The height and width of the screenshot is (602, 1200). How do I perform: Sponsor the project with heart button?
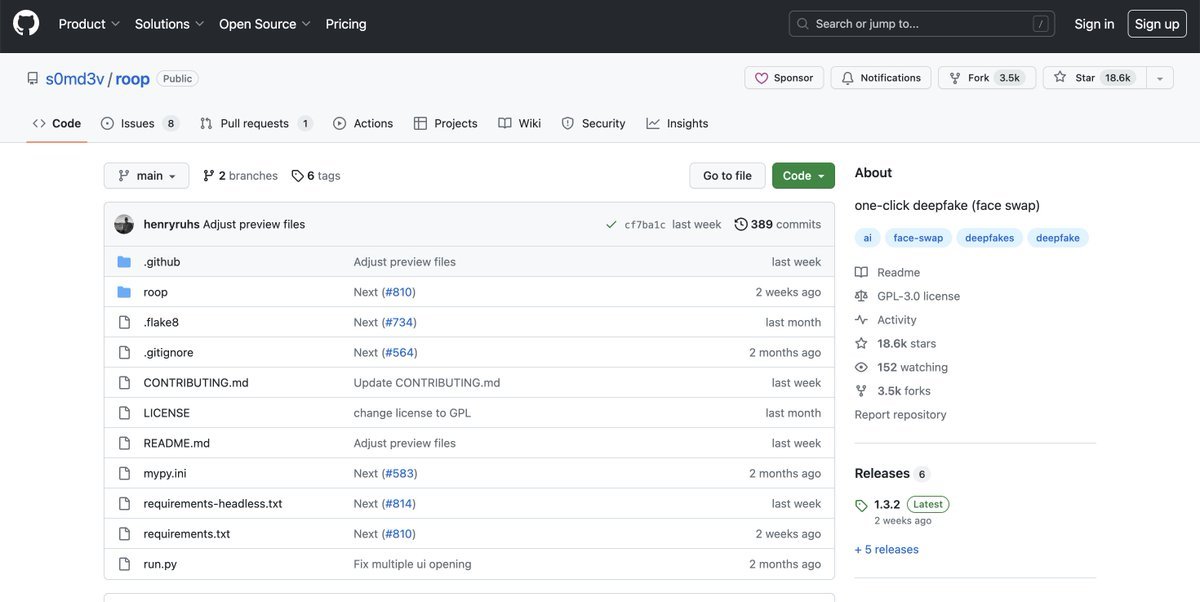pos(784,78)
